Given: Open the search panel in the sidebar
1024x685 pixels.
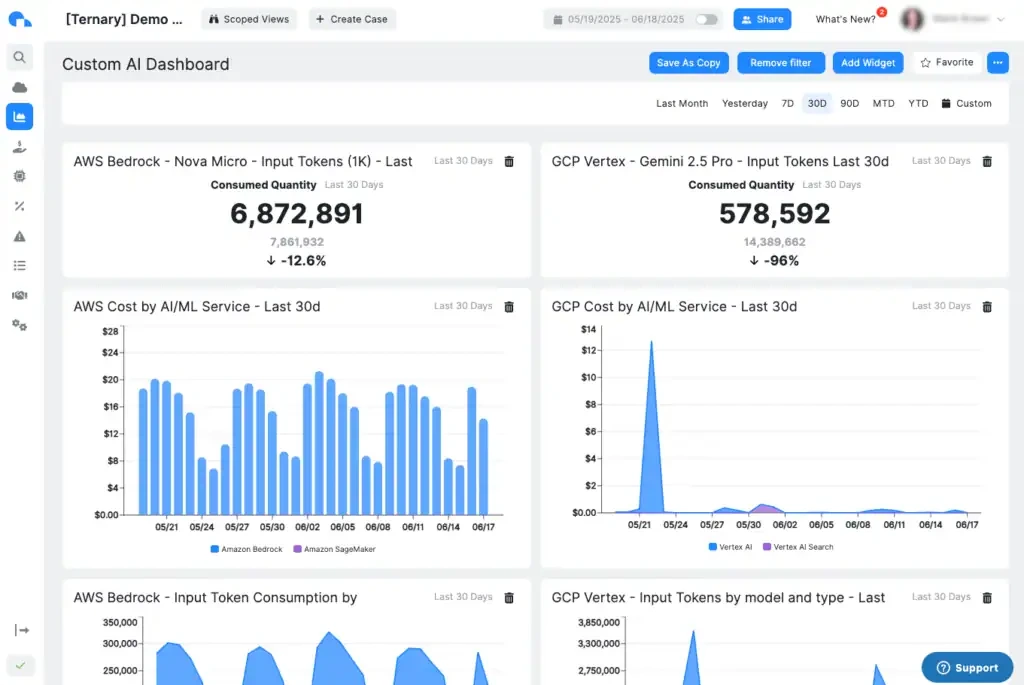Looking at the screenshot, I should [x=20, y=57].
